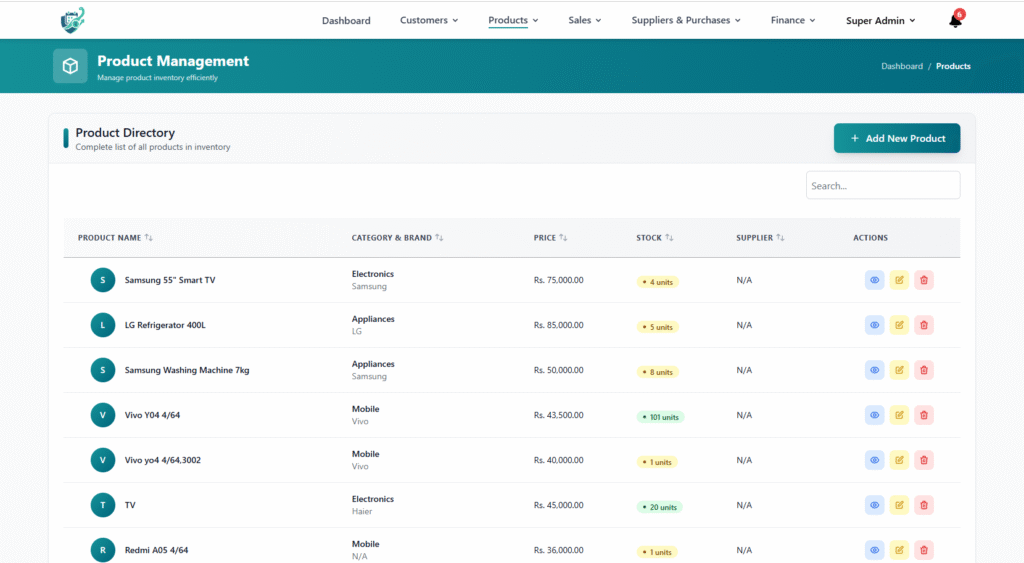
Task: Delete the LG Refrigerator 400L product
Action: [x=924, y=325]
